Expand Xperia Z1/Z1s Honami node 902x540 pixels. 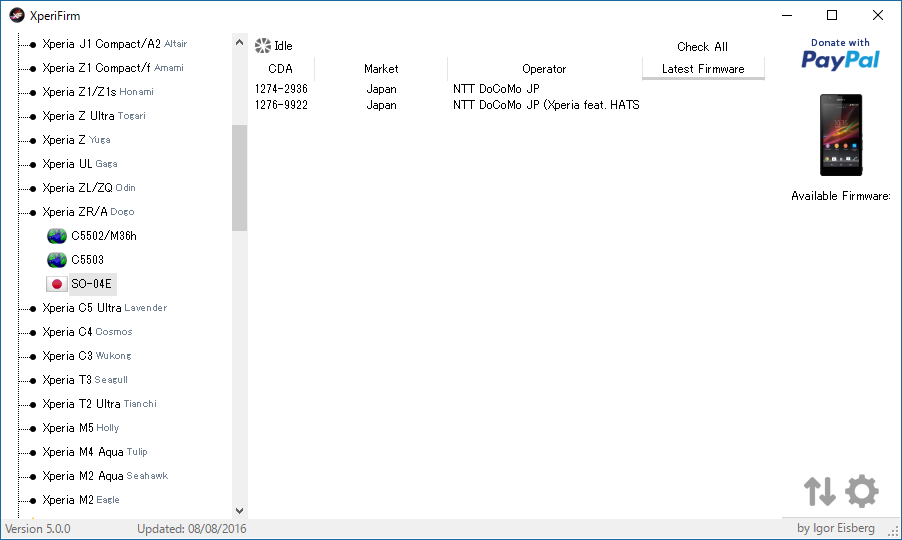click(x=32, y=93)
